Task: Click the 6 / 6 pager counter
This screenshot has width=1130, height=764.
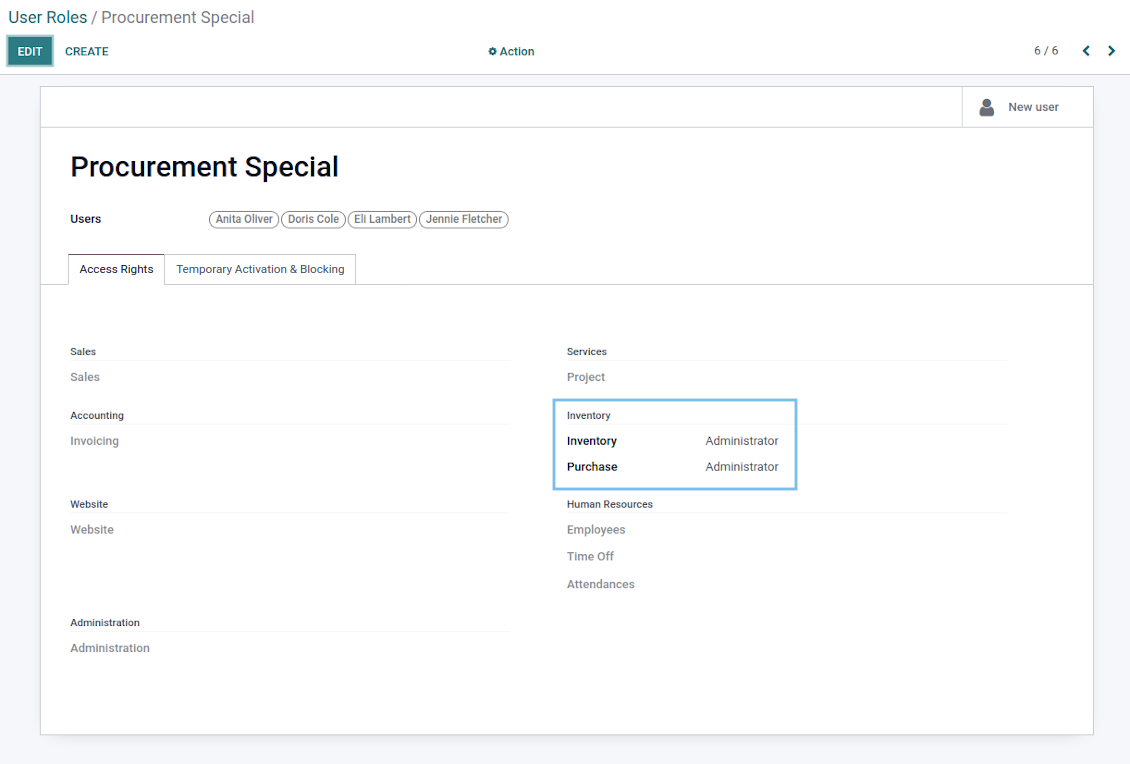Action: coord(1046,51)
